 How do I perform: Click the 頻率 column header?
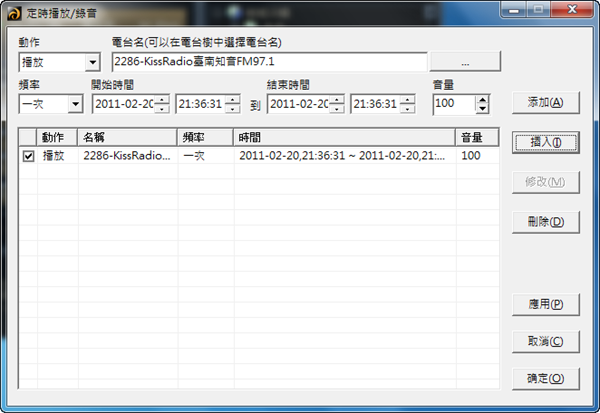(x=205, y=137)
